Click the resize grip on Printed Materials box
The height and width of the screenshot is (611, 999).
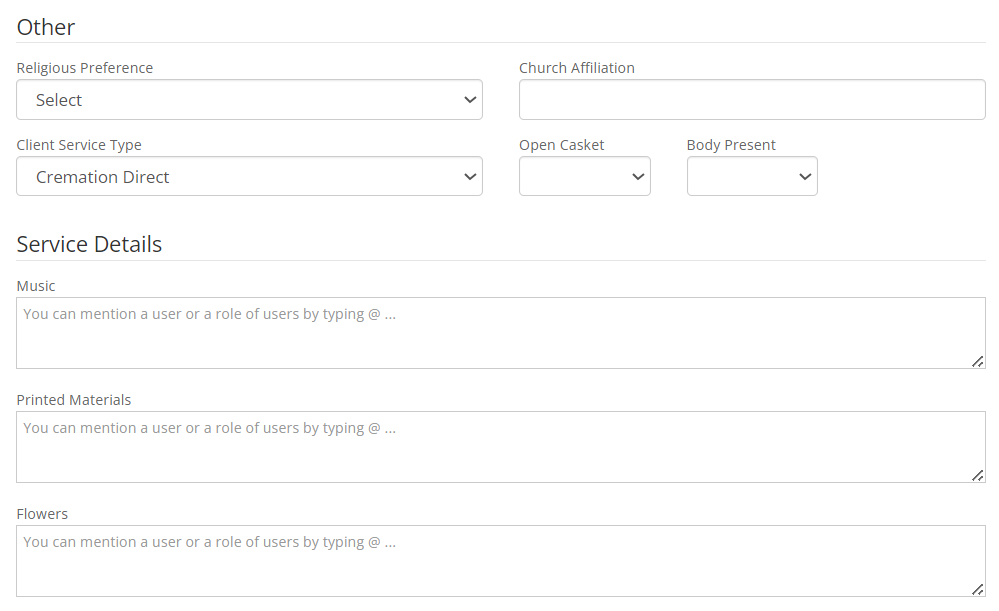click(x=978, y=476)
